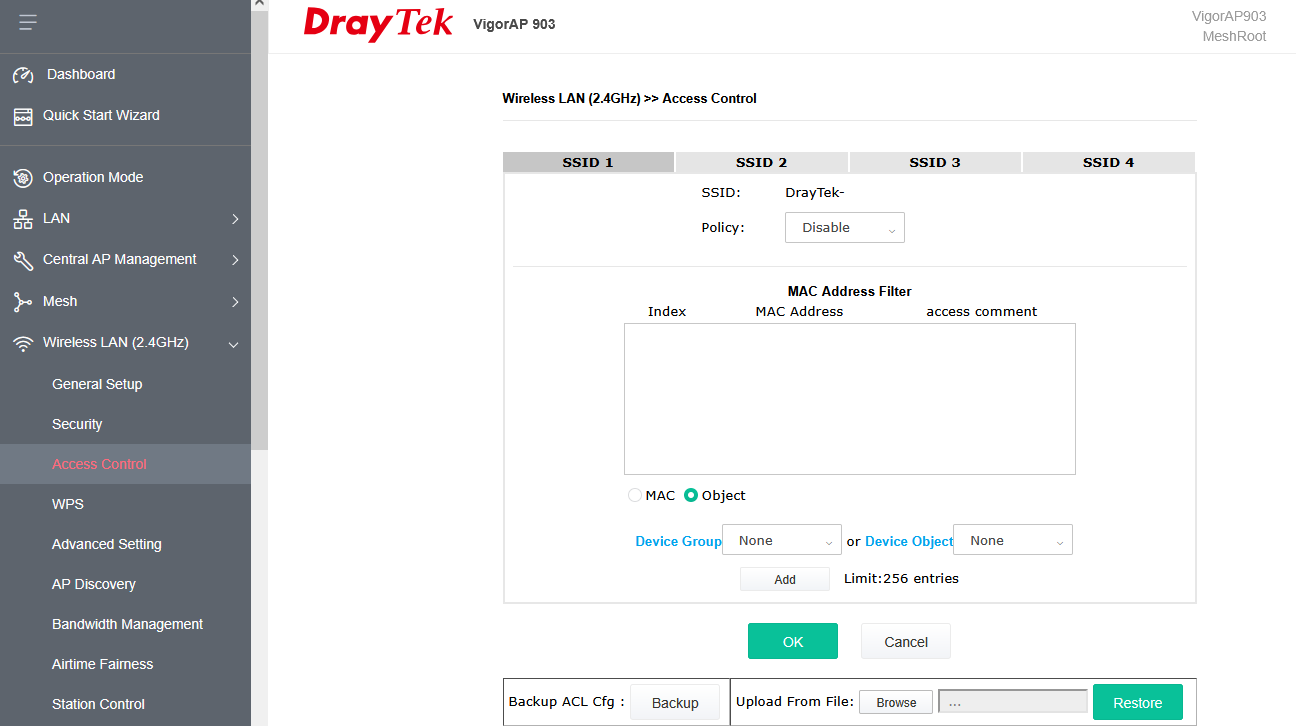This screenshot has width=1296, height=726.
Task: Open Dashboard via its gauge icon
Action: click(x=23, y=75)
